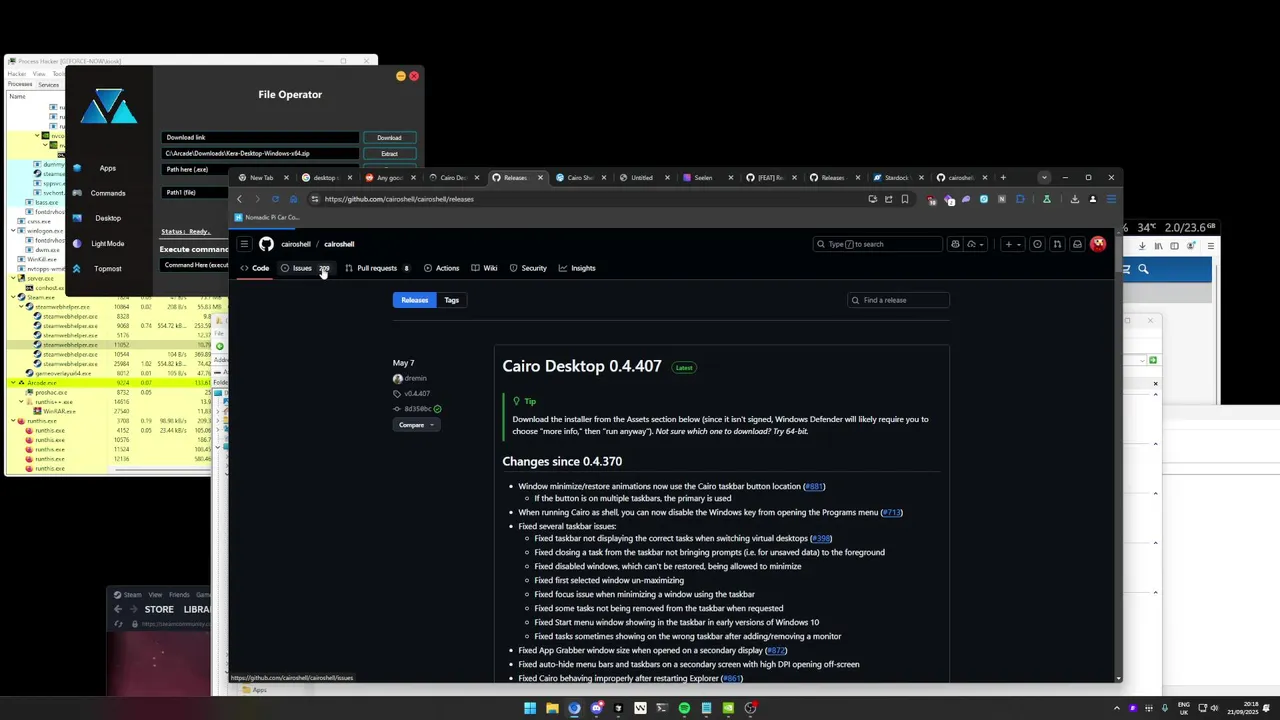1280x720 pixels.
Task: Open the Security tab
Action: click(x=528, y=268)
